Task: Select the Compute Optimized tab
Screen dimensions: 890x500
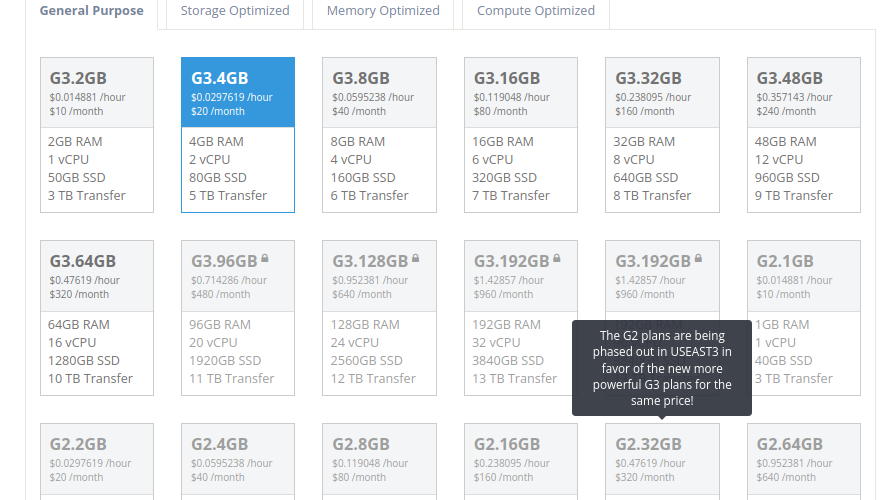Action: point(536,11)
